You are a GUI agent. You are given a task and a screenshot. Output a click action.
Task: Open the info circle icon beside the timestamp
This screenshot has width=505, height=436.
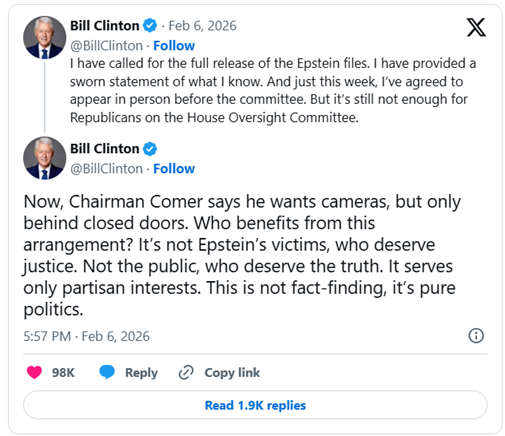tap(476, 336)
